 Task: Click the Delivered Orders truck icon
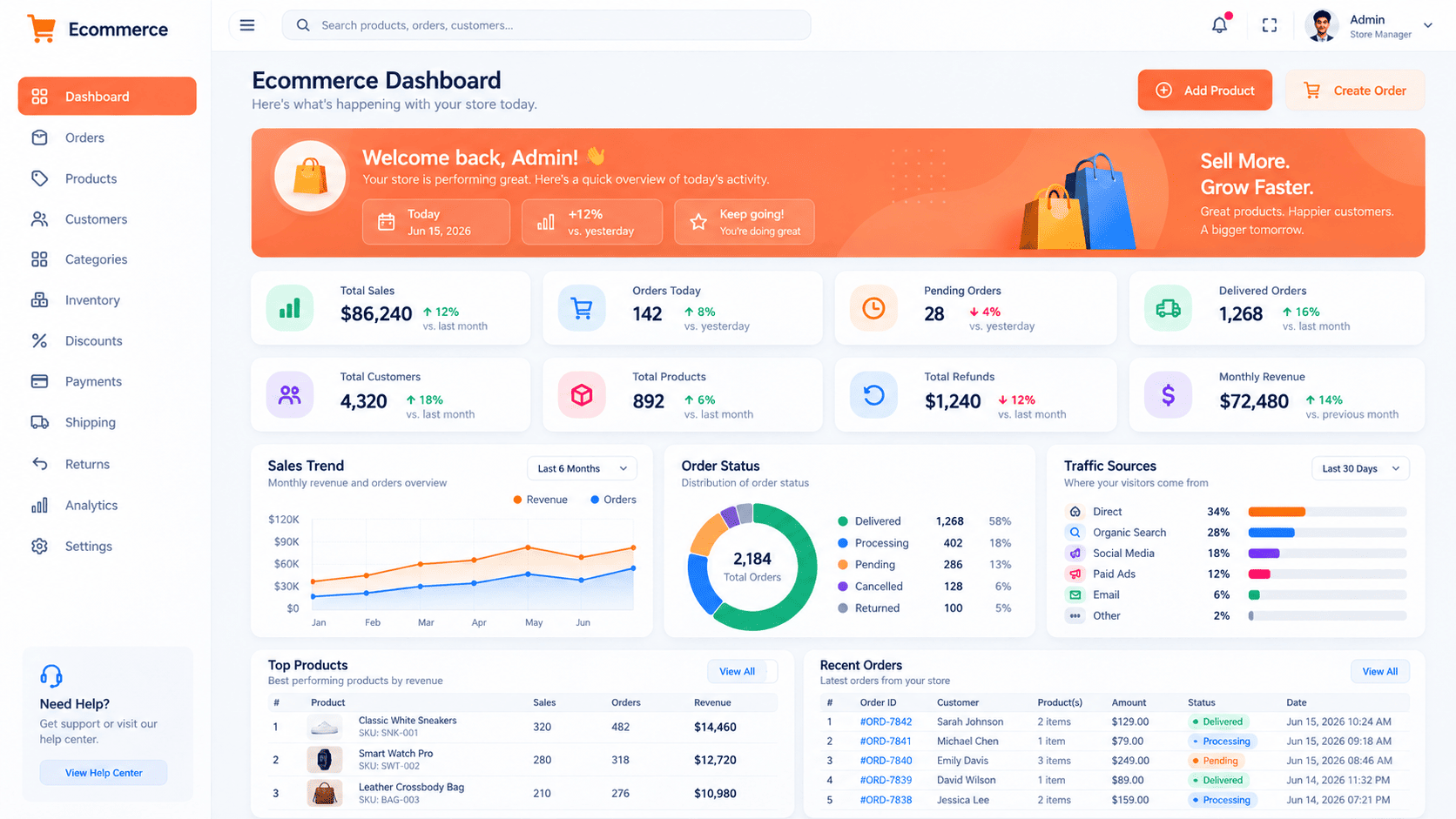pyautogui.click(x=1168, y=308)
